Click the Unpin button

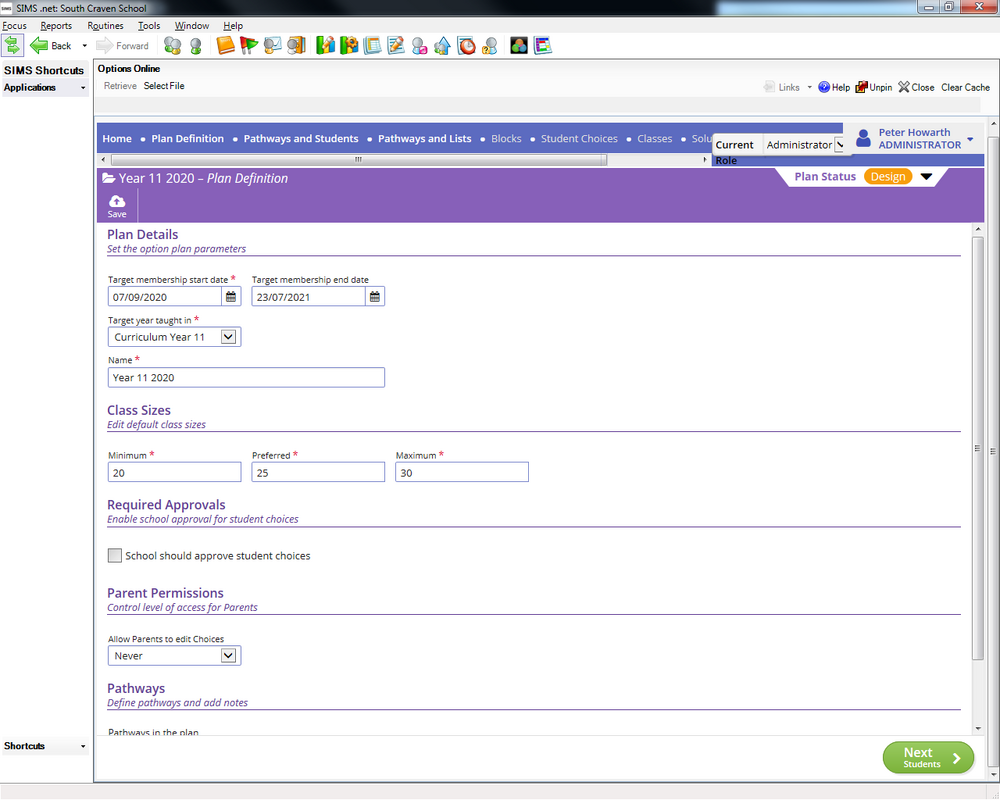pos(874,87)
